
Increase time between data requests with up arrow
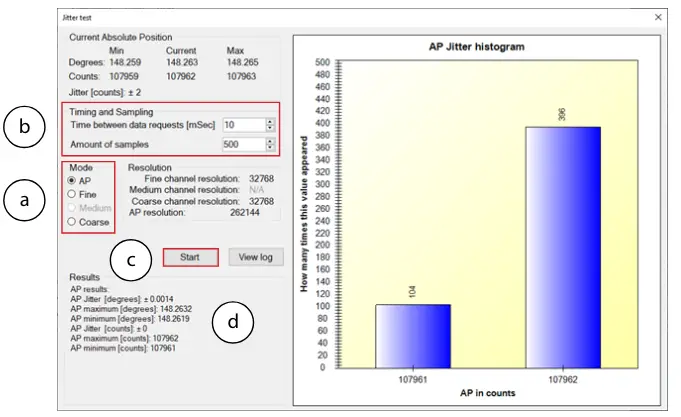click(270, 121)
